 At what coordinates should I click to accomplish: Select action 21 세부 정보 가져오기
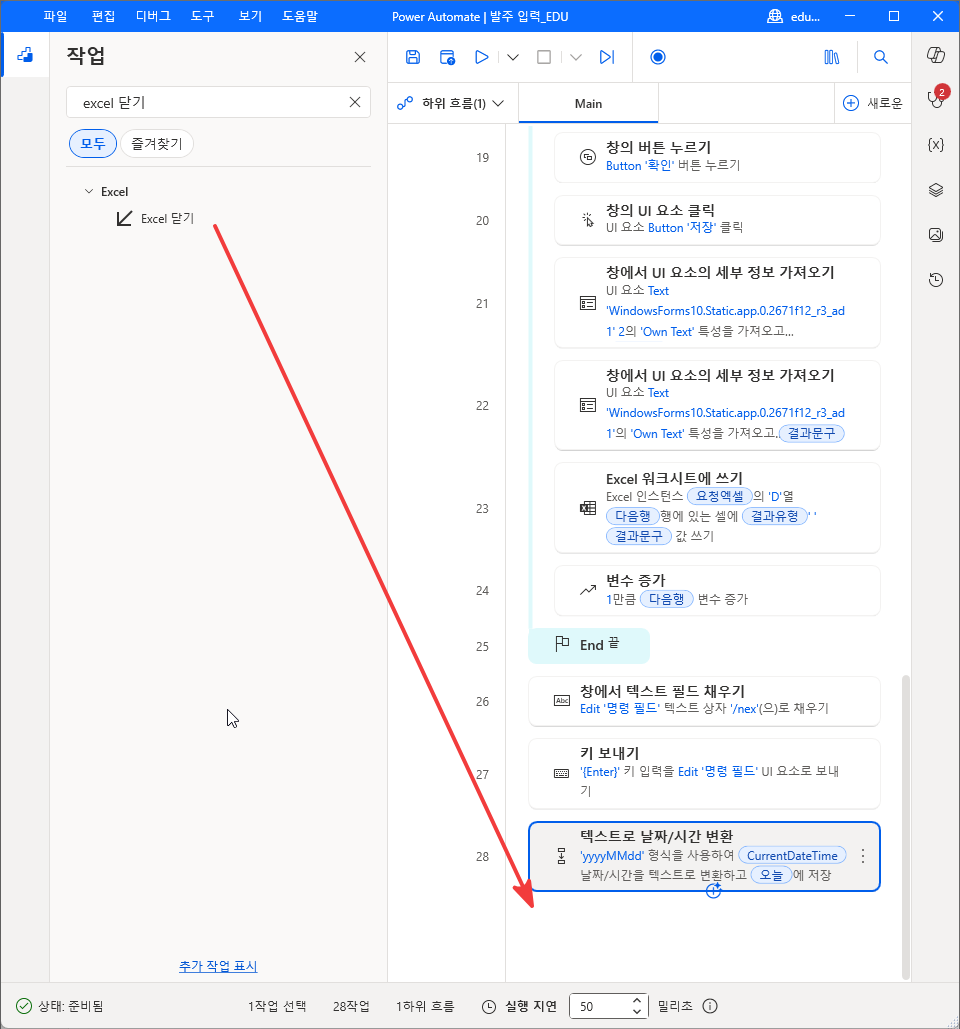(x=717, y=303)
